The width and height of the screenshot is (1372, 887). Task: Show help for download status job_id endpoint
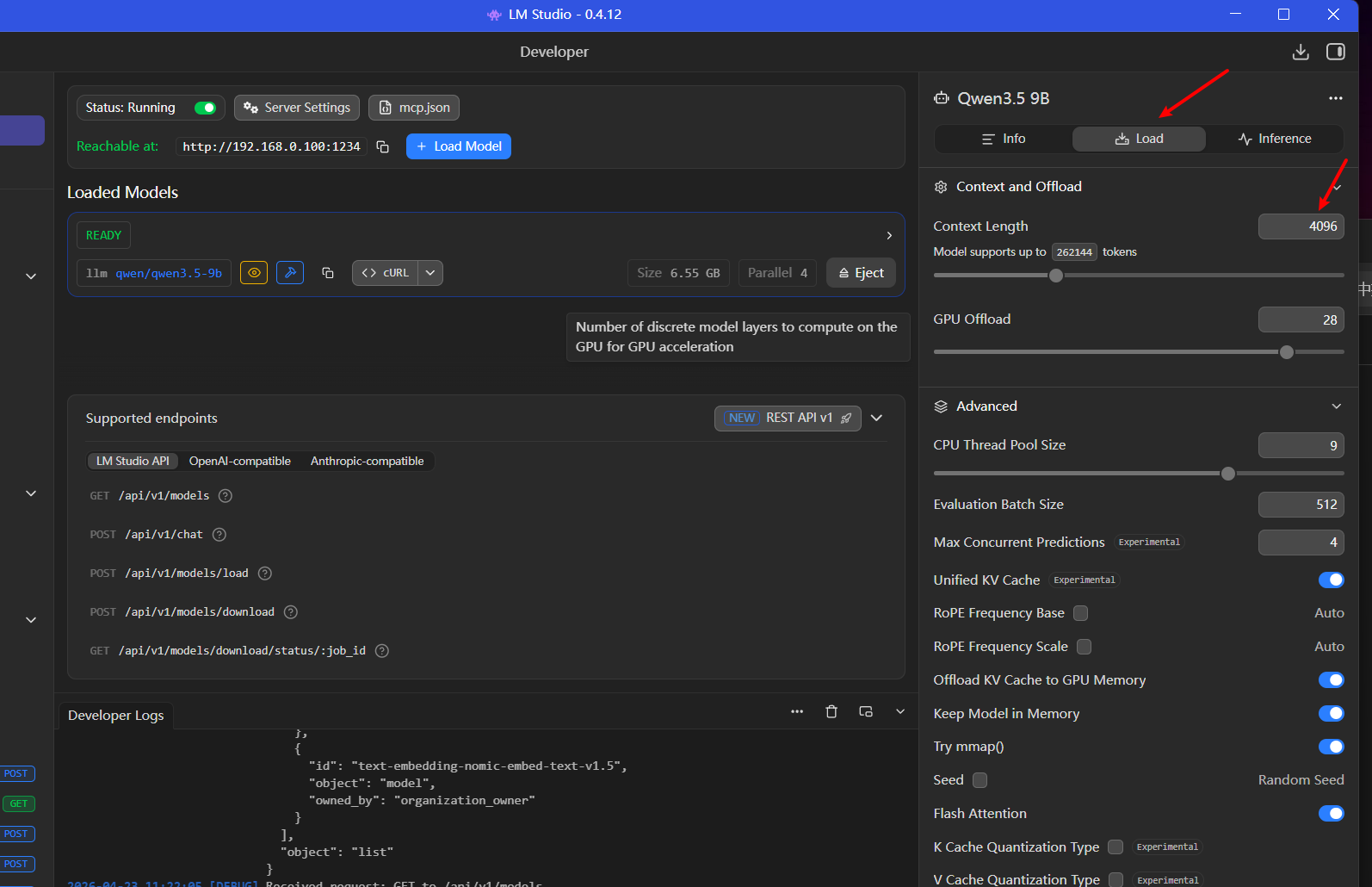click(x=382, y=651)
